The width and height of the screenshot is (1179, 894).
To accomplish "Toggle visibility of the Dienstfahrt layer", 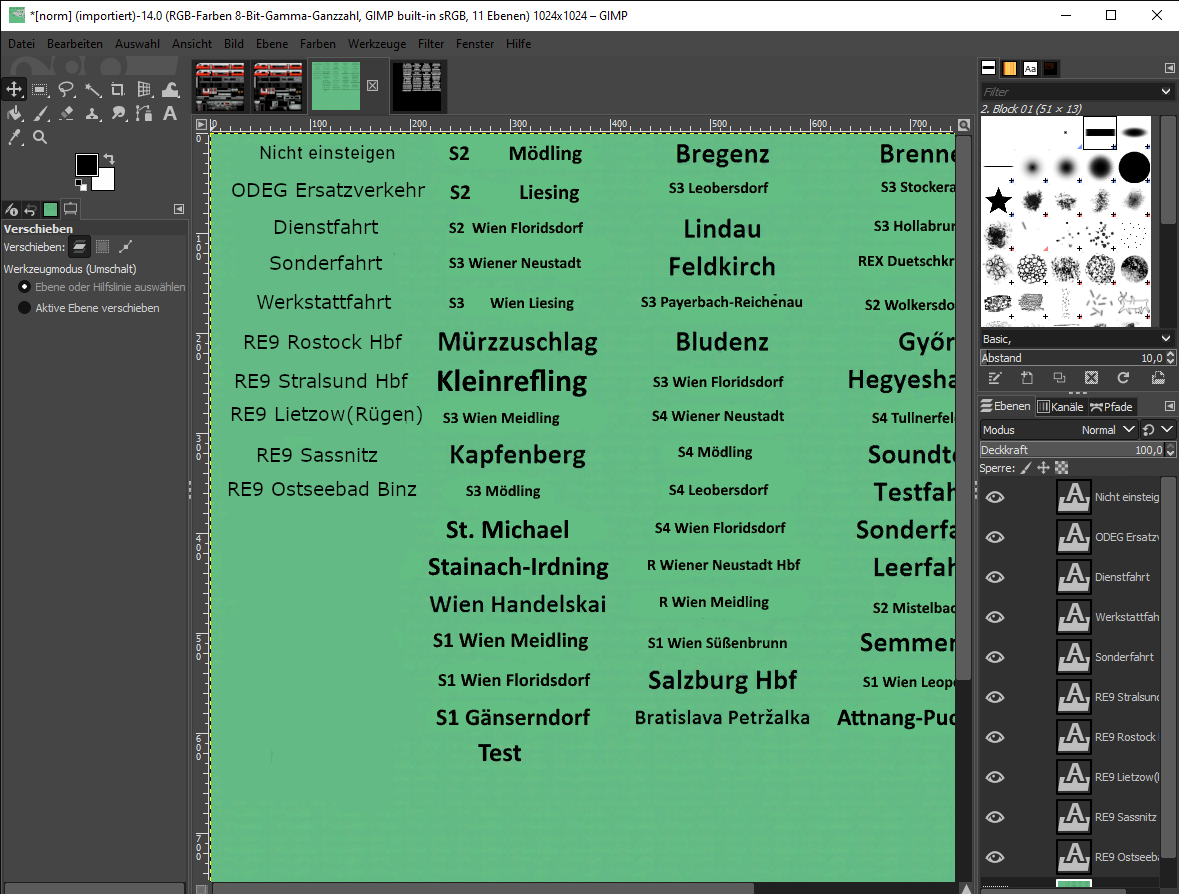I will point(995,577).
